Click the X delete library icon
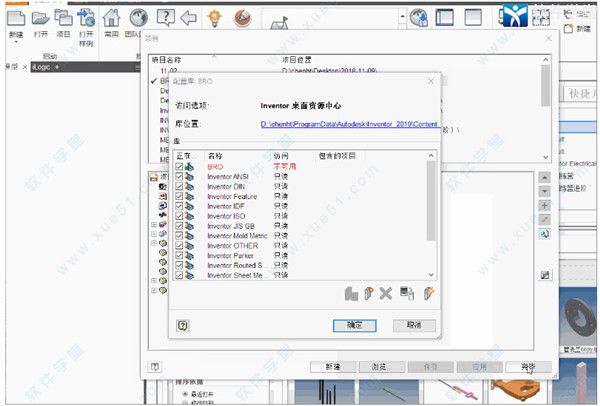The image size is (600, 406). coord(386,293)
